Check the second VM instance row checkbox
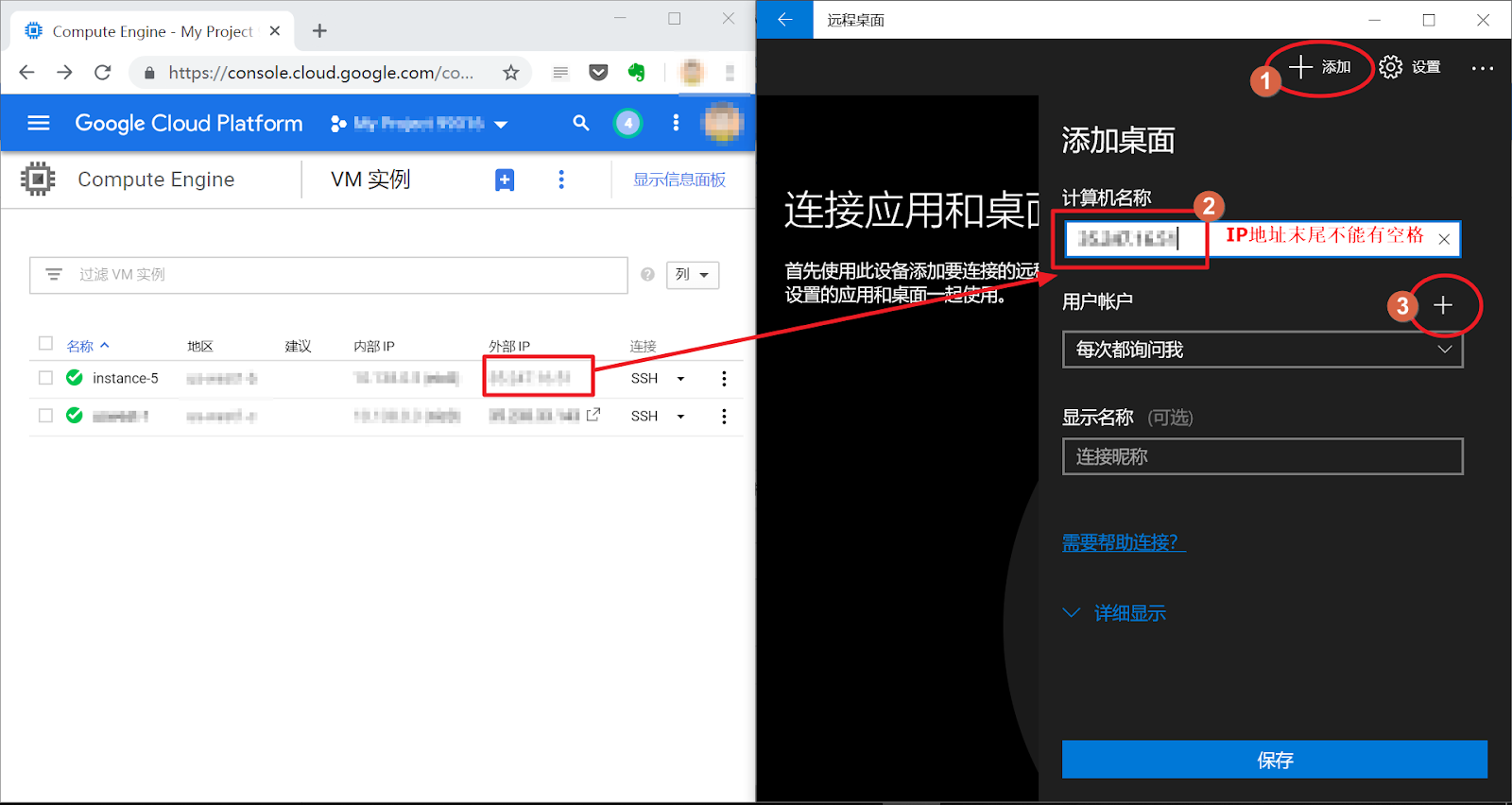 [x=45, y=416]
